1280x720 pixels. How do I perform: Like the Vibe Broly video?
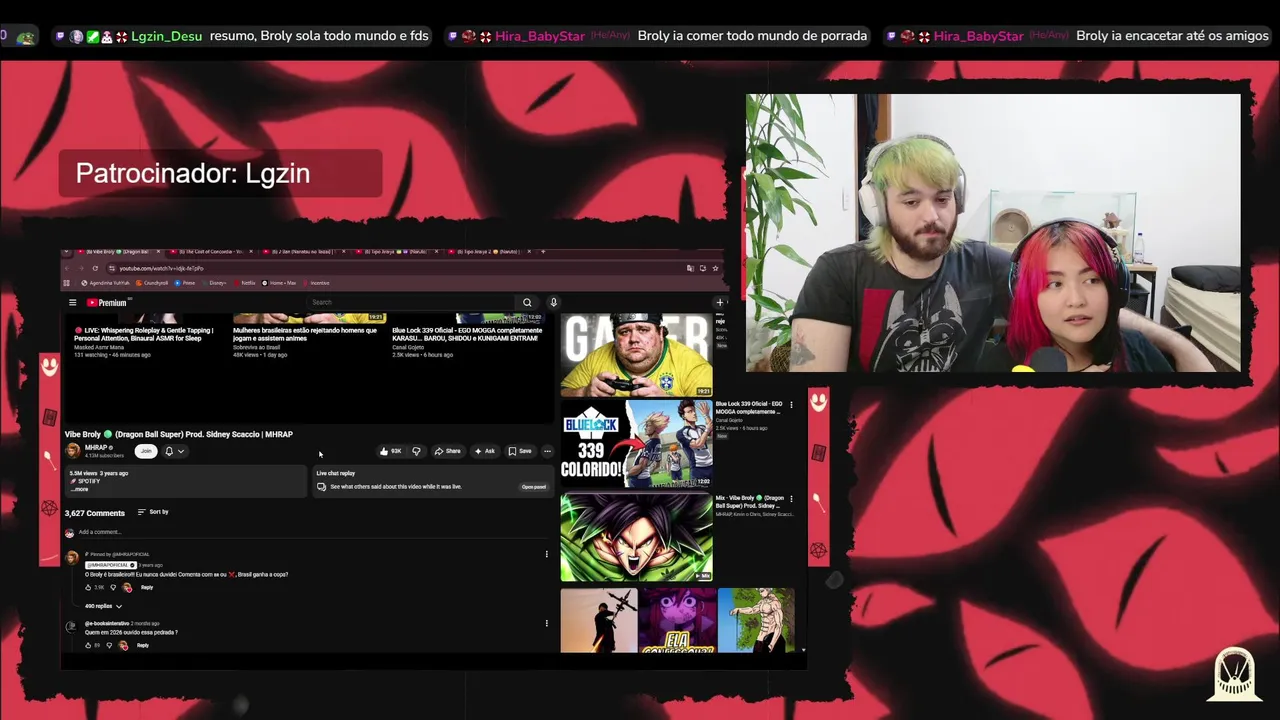tap(390, 451)
